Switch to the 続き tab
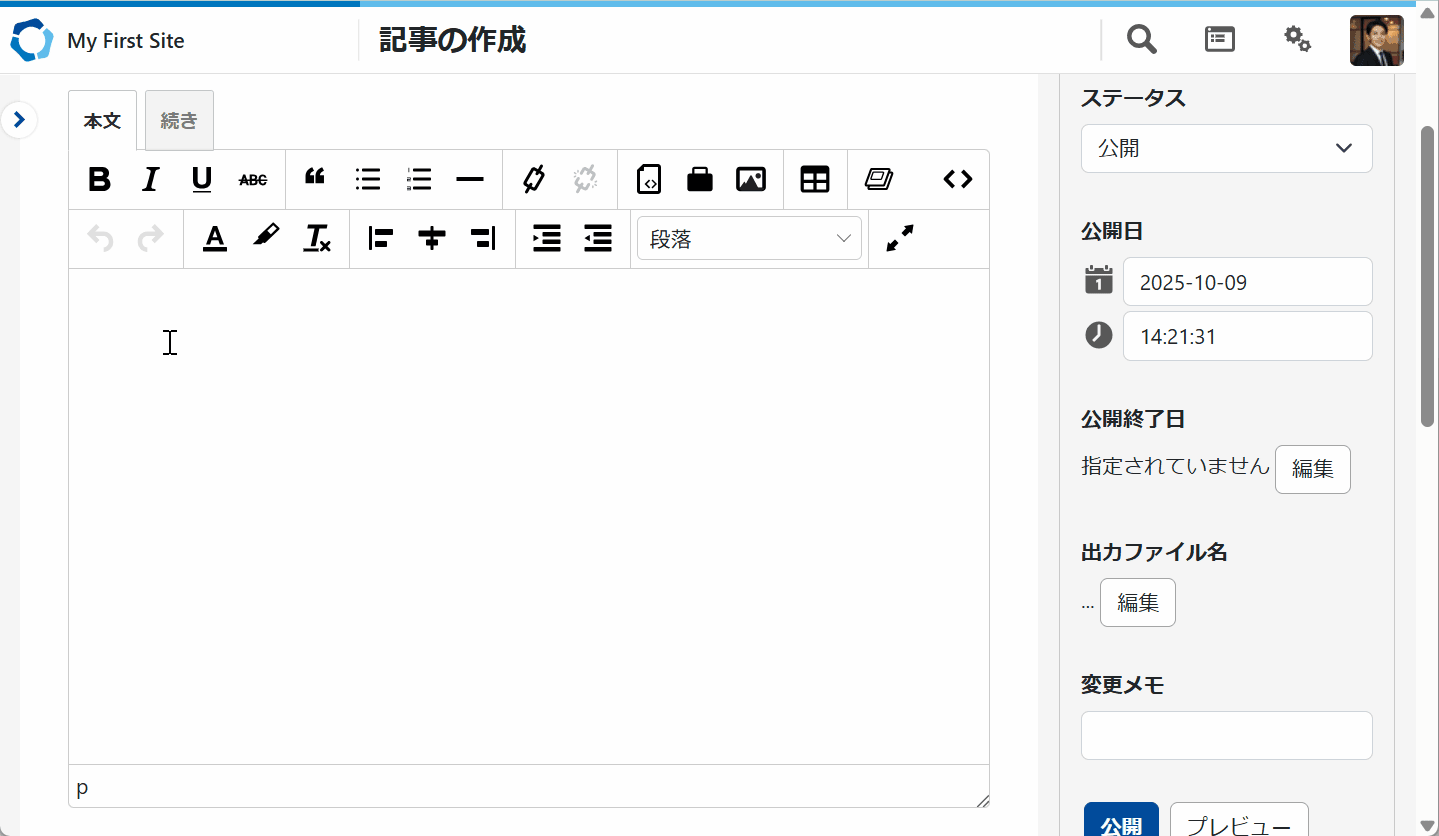Image resolution: width=1439 pixels, height=836 pixels. pyautogui.click(x=179, y=121)
